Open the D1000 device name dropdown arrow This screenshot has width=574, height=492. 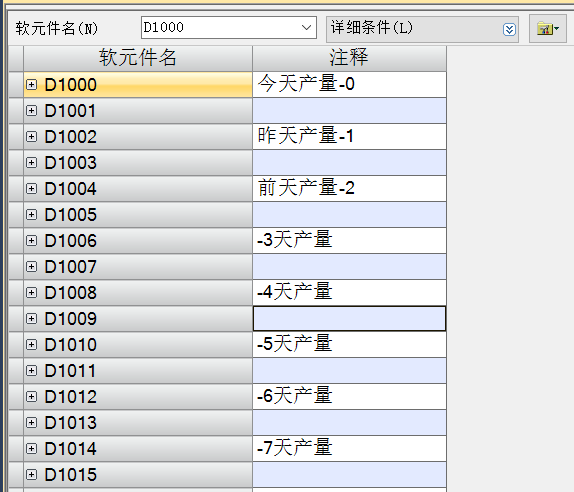(306, 27)
